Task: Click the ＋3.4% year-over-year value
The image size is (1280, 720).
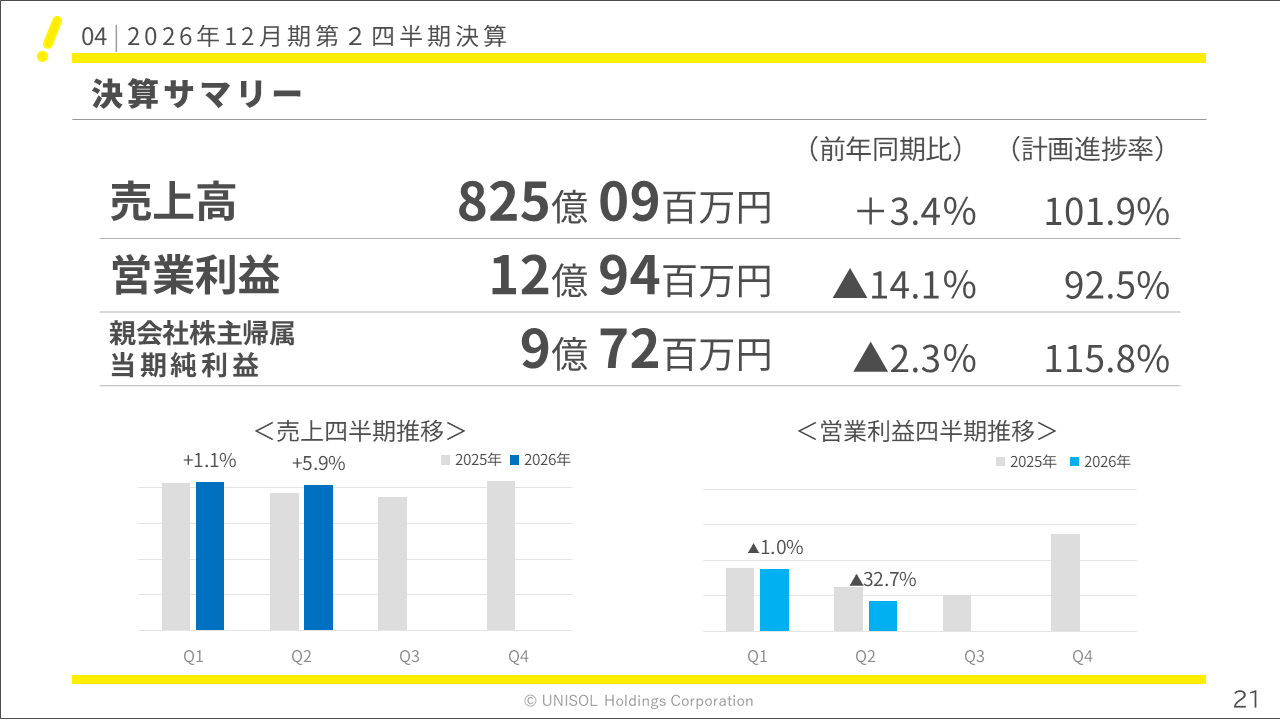Action: pos(915,211)
